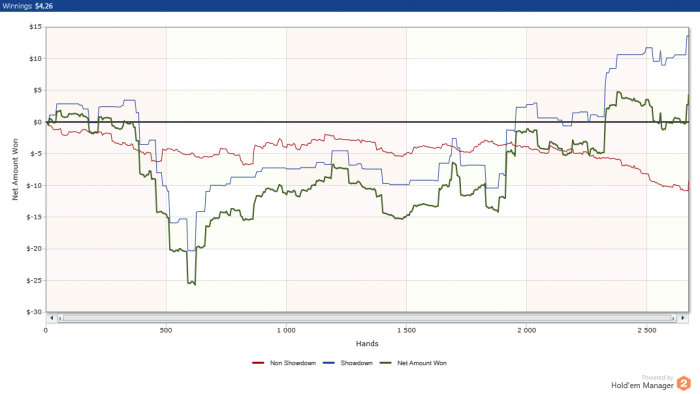The width and height of the screenshot is (700, 394).
Task: Click the $0 y-axis label
Action: click(x=37, y=122)
